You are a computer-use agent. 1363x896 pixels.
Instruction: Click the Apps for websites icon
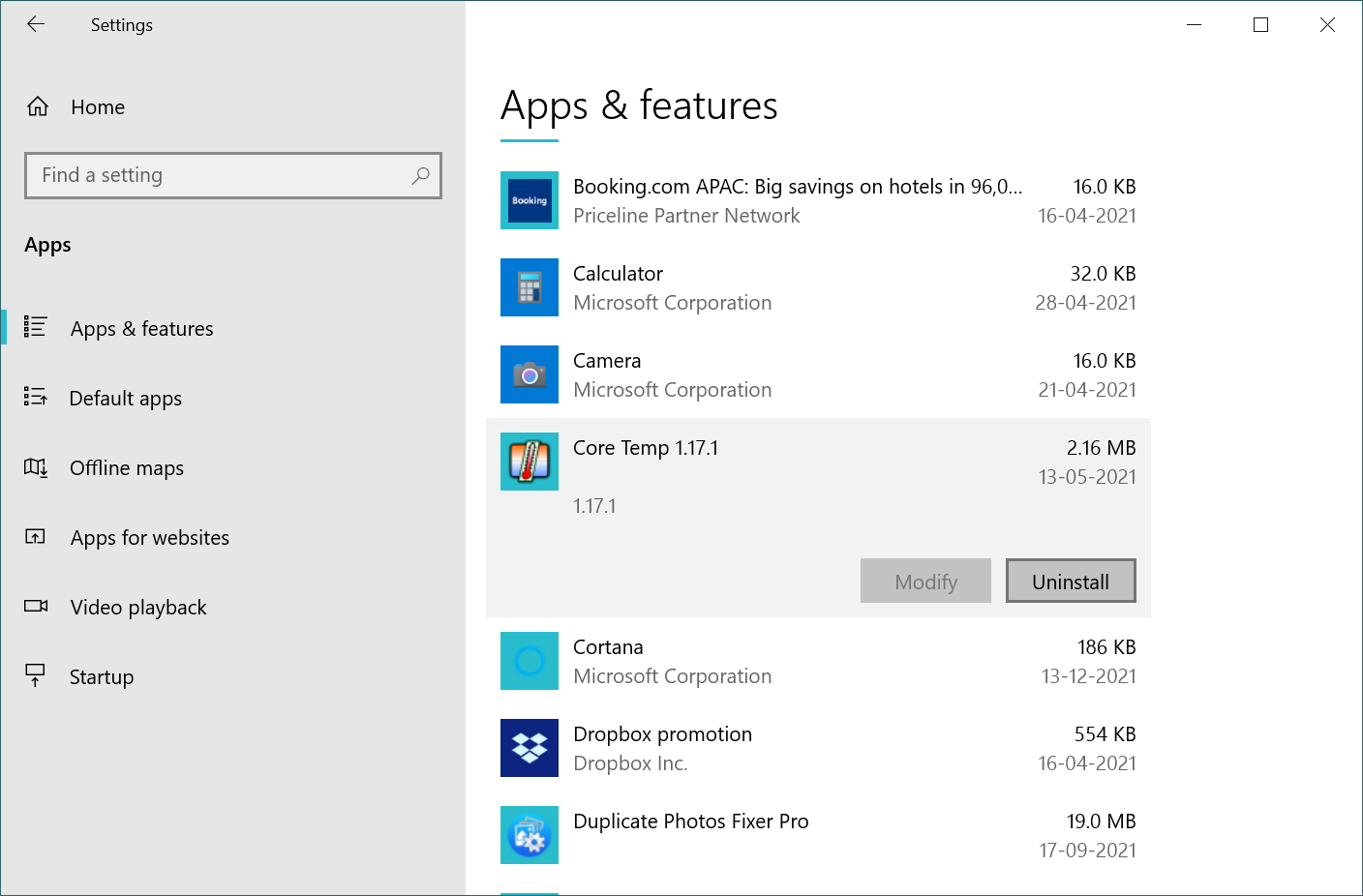click(36, 536)
